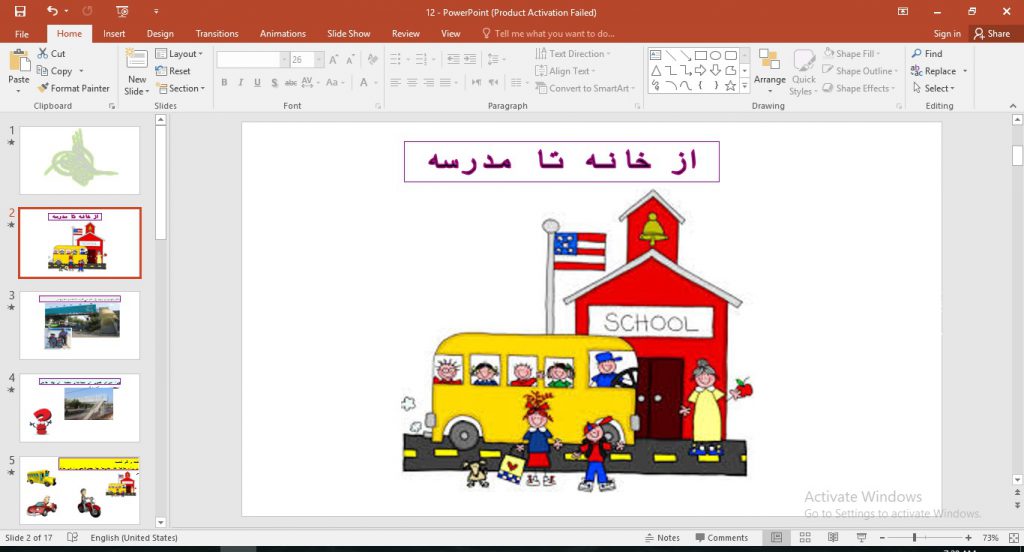Click the zoom slider handle
1024x552 pixels.
click(914, 538)
